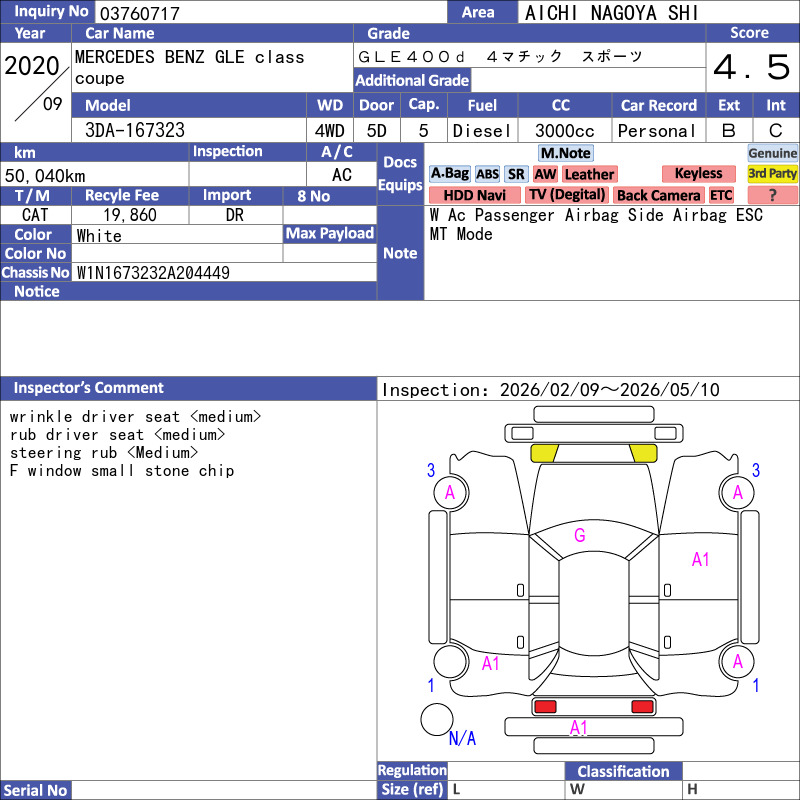Click the spare tire circle labeled N/A

pos(436,720)
